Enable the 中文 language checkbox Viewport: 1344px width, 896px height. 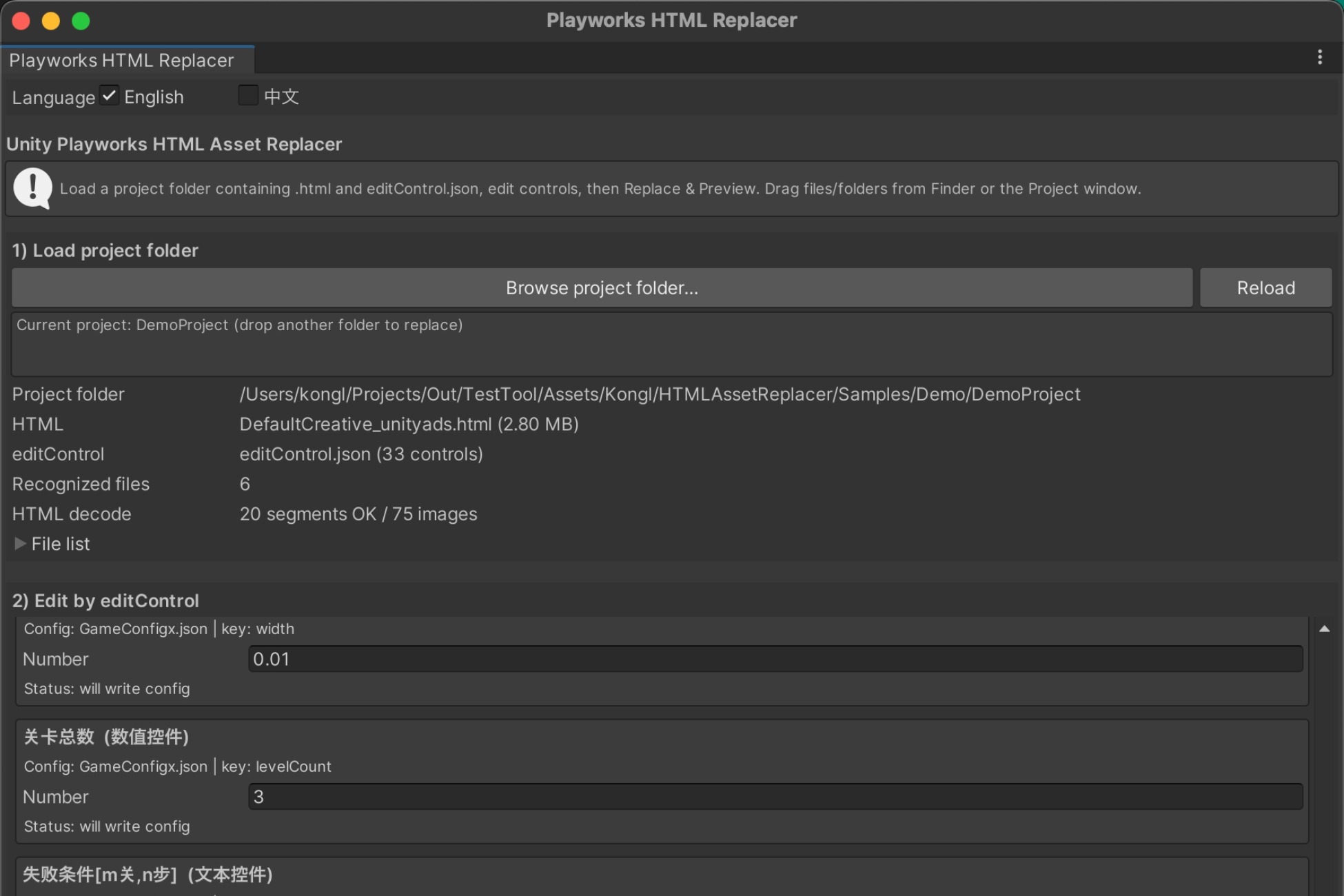(x=248, y=96)
